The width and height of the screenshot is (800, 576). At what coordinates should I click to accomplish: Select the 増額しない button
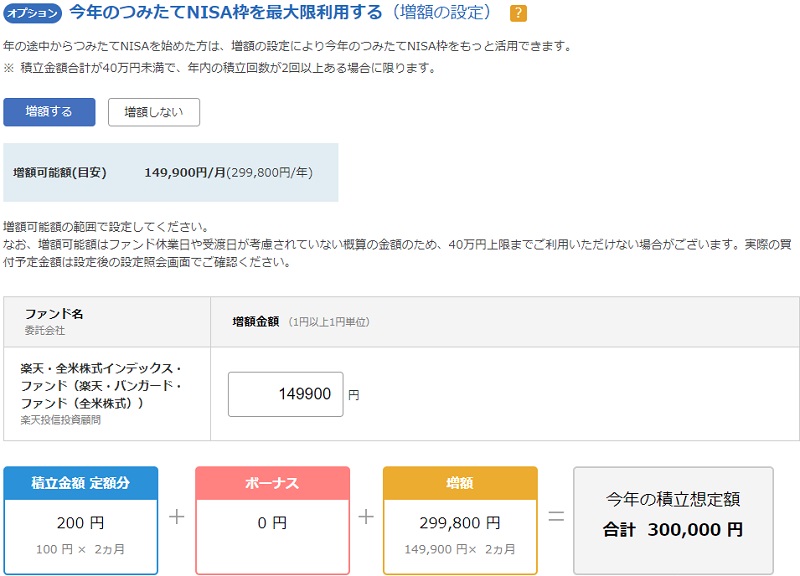tap(154, 112)
